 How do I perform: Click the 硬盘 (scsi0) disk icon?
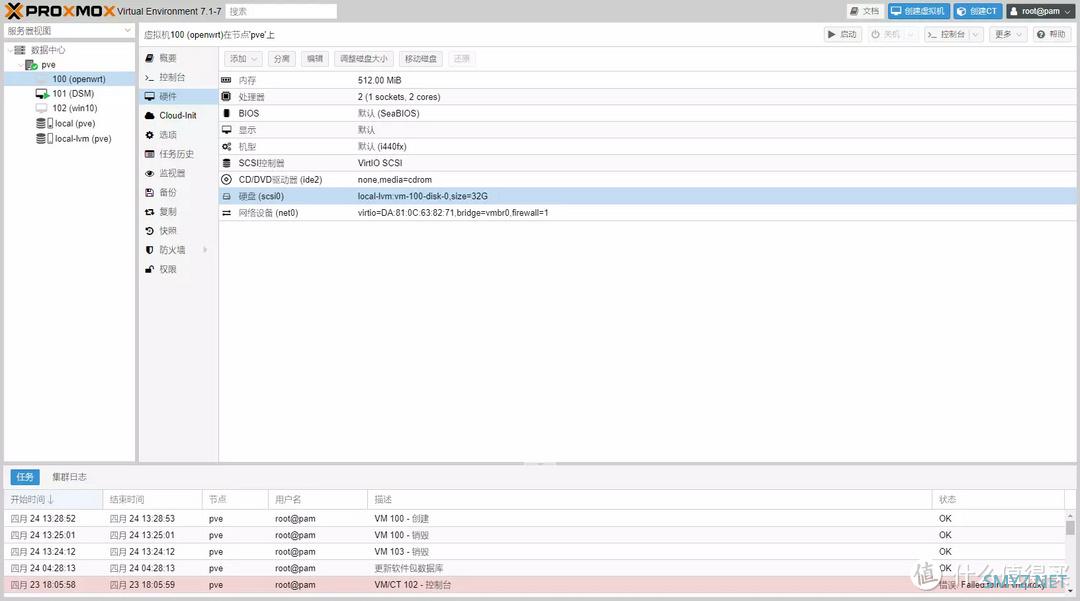point(226,196)
